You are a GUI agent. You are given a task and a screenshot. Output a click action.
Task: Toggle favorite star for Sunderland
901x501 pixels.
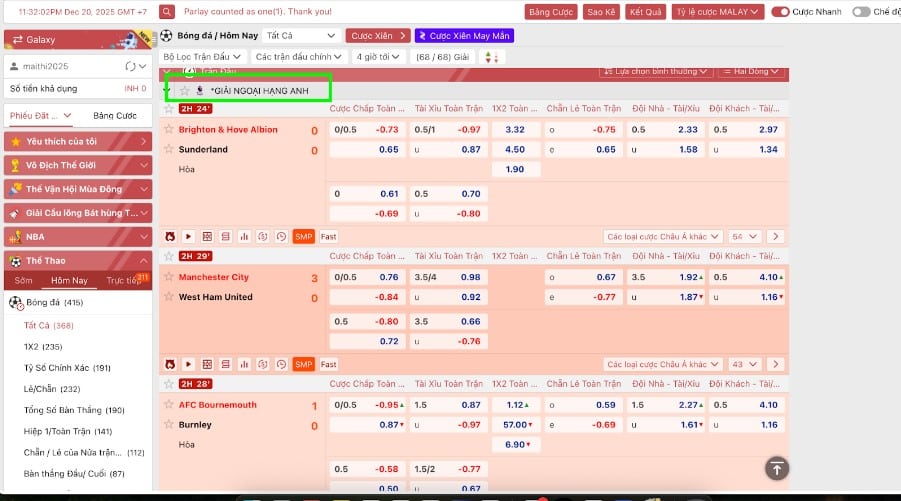click(169, 149)
